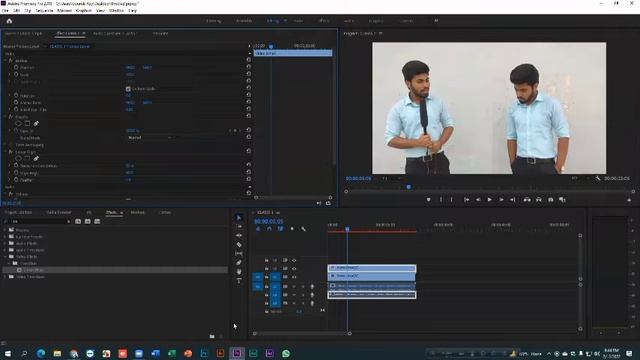
Task: Expand the Video Transitions folder
Action: 5,277
